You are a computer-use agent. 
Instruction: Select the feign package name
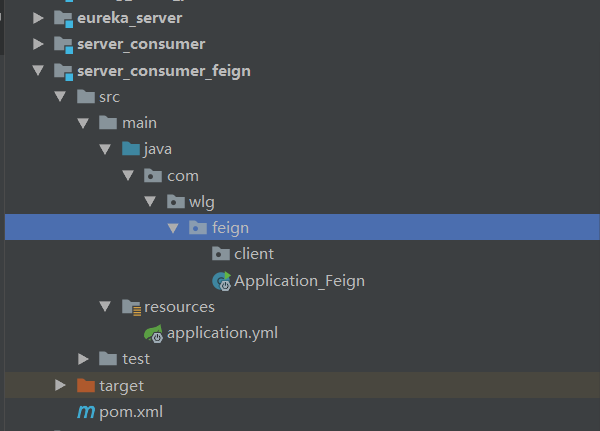[230, 229]
